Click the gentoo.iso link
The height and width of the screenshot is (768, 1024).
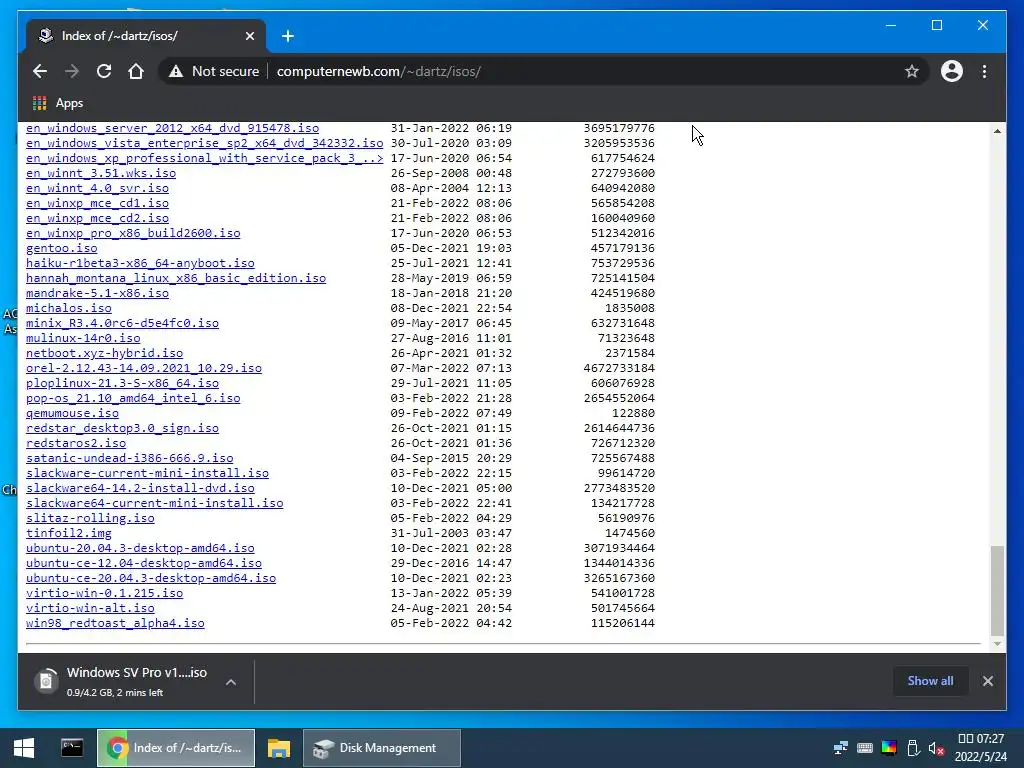point(61,248)
